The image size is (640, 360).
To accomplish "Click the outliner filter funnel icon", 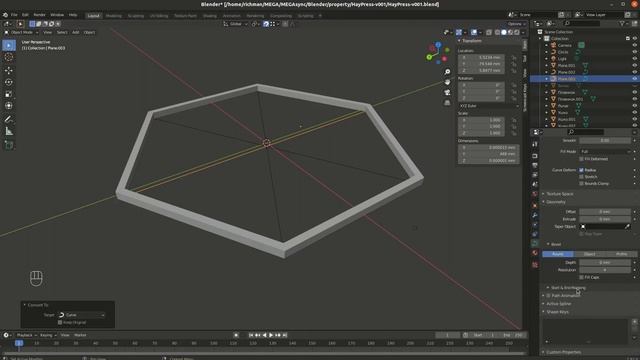I will point(622,24).
